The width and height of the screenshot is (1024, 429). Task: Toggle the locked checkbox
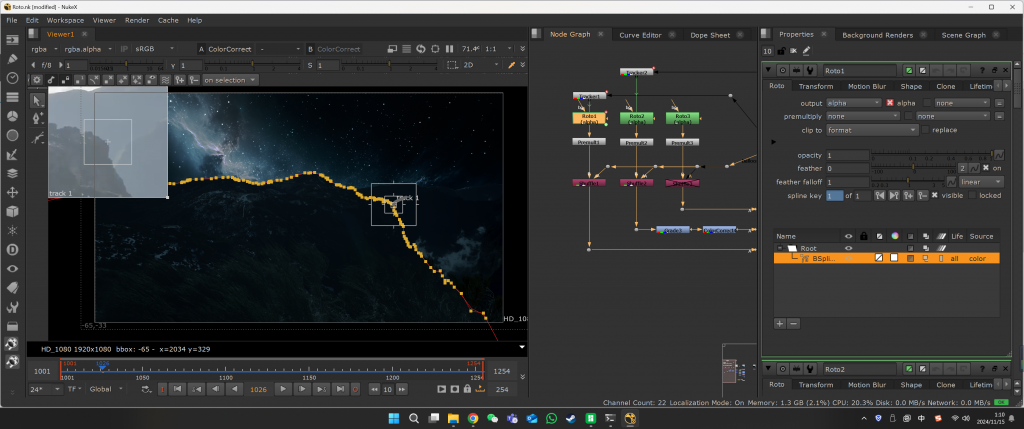pyautogui.click(x=971, y=195)
